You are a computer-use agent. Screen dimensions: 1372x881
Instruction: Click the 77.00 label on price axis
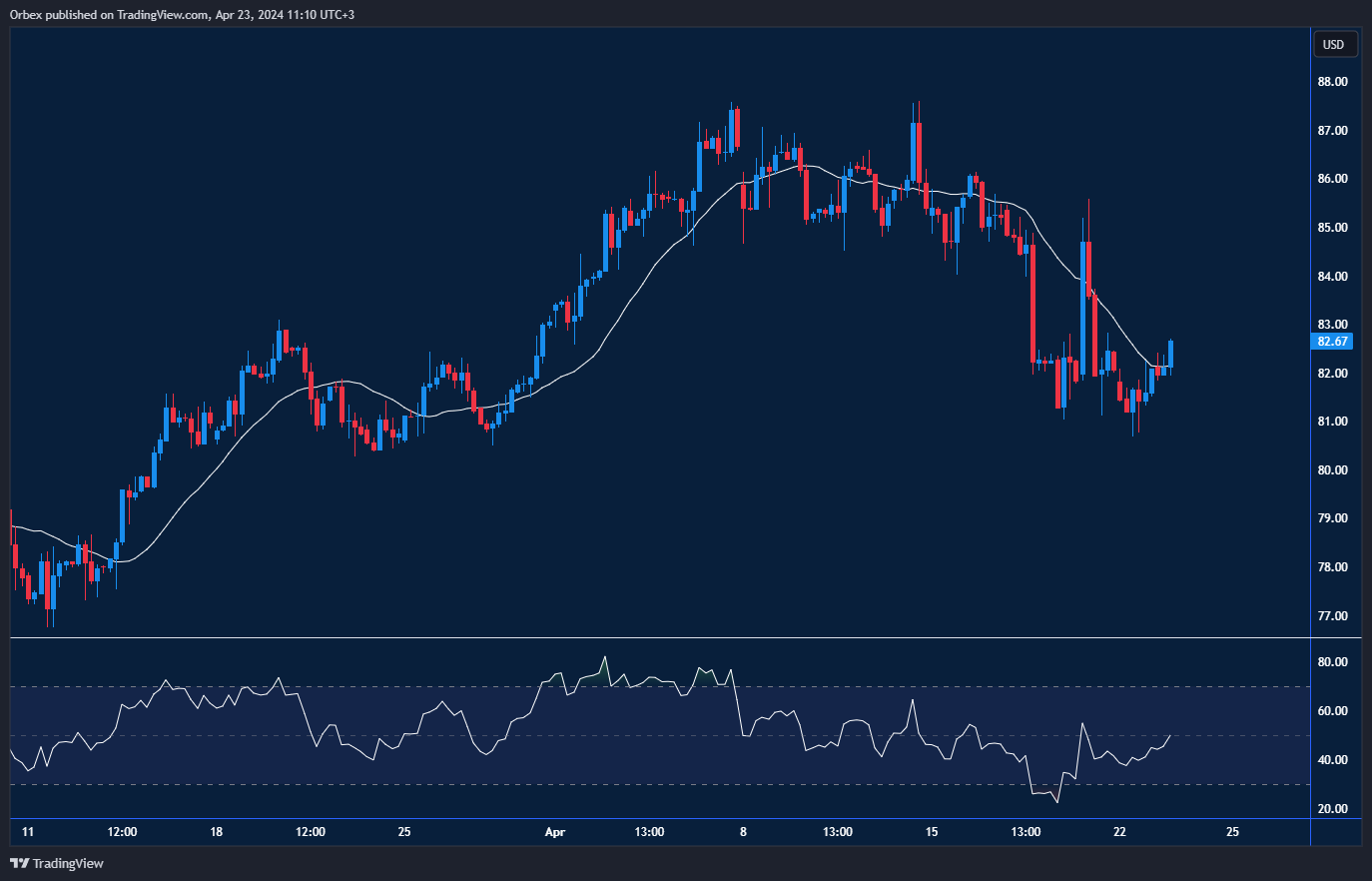[x=1332, y=616]
